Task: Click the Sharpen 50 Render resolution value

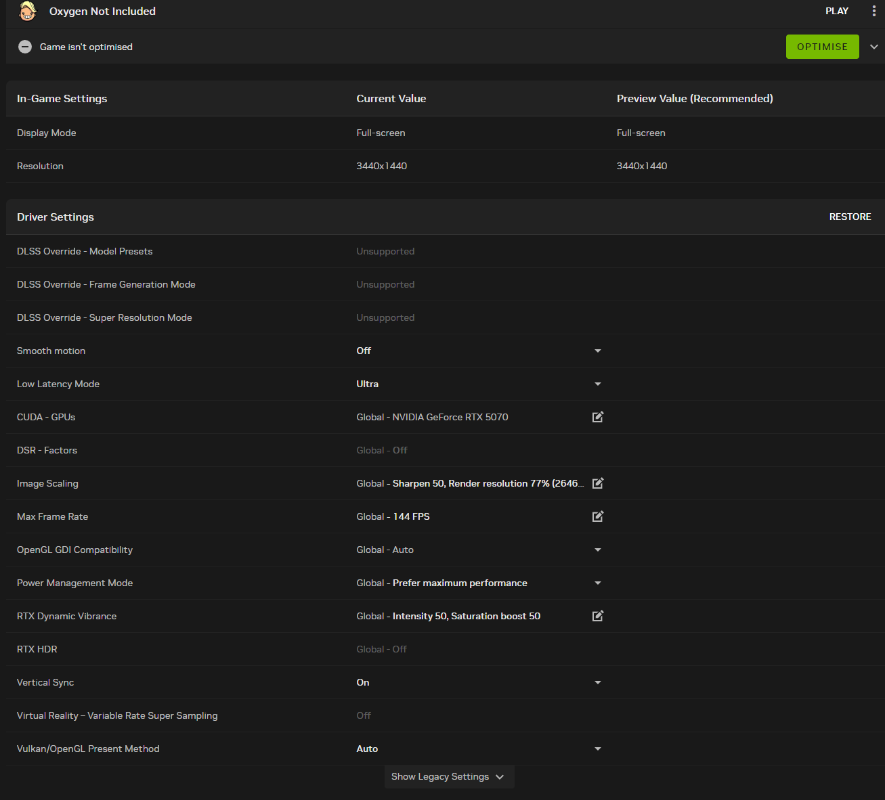Action: (488, 483)
